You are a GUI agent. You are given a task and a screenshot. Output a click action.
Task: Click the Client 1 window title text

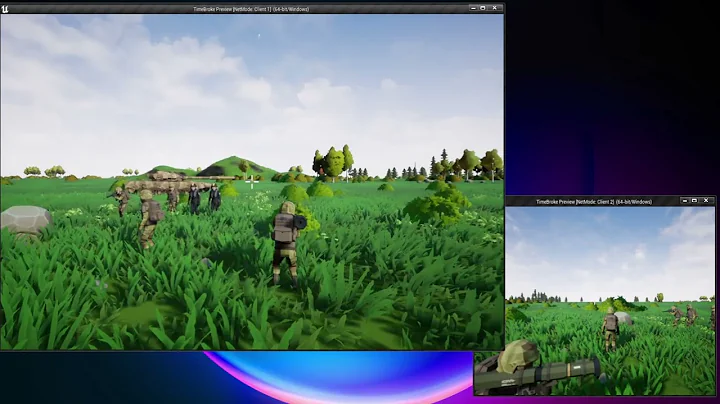[251, 9]
